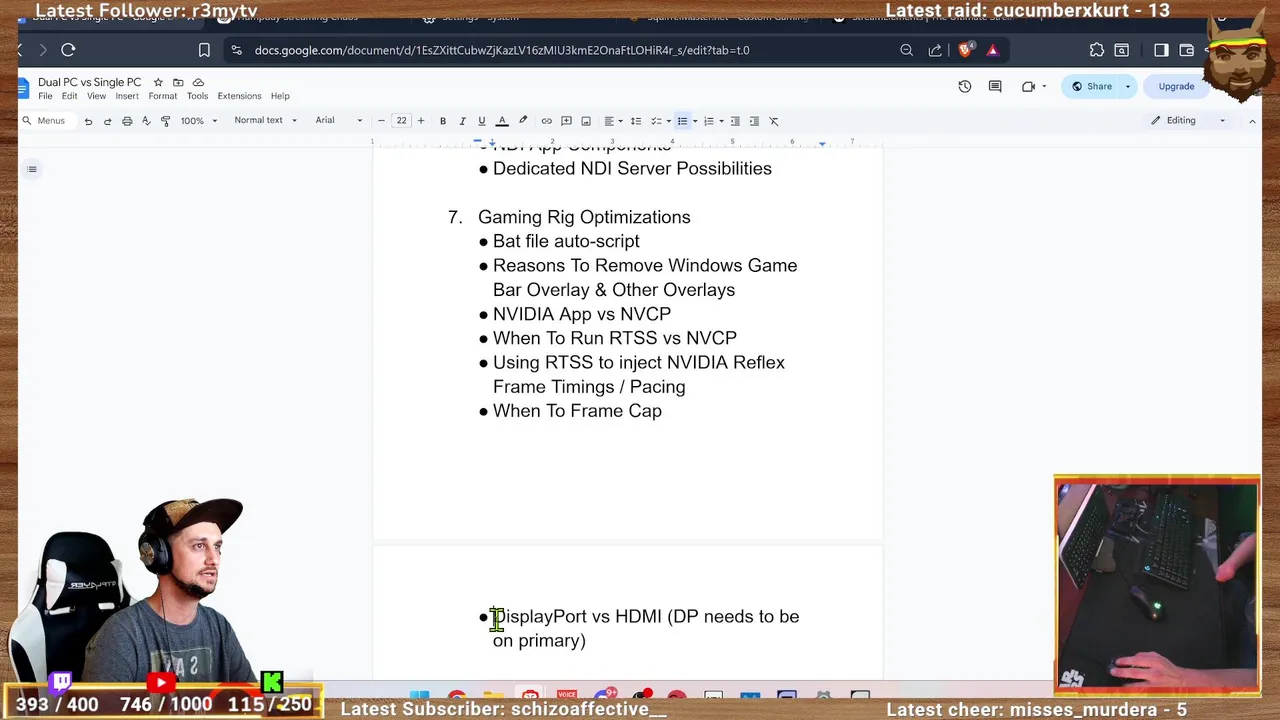Screen dimensions: 1280x720
Task: Toggle the checklist button
Action: pos(656,121)
